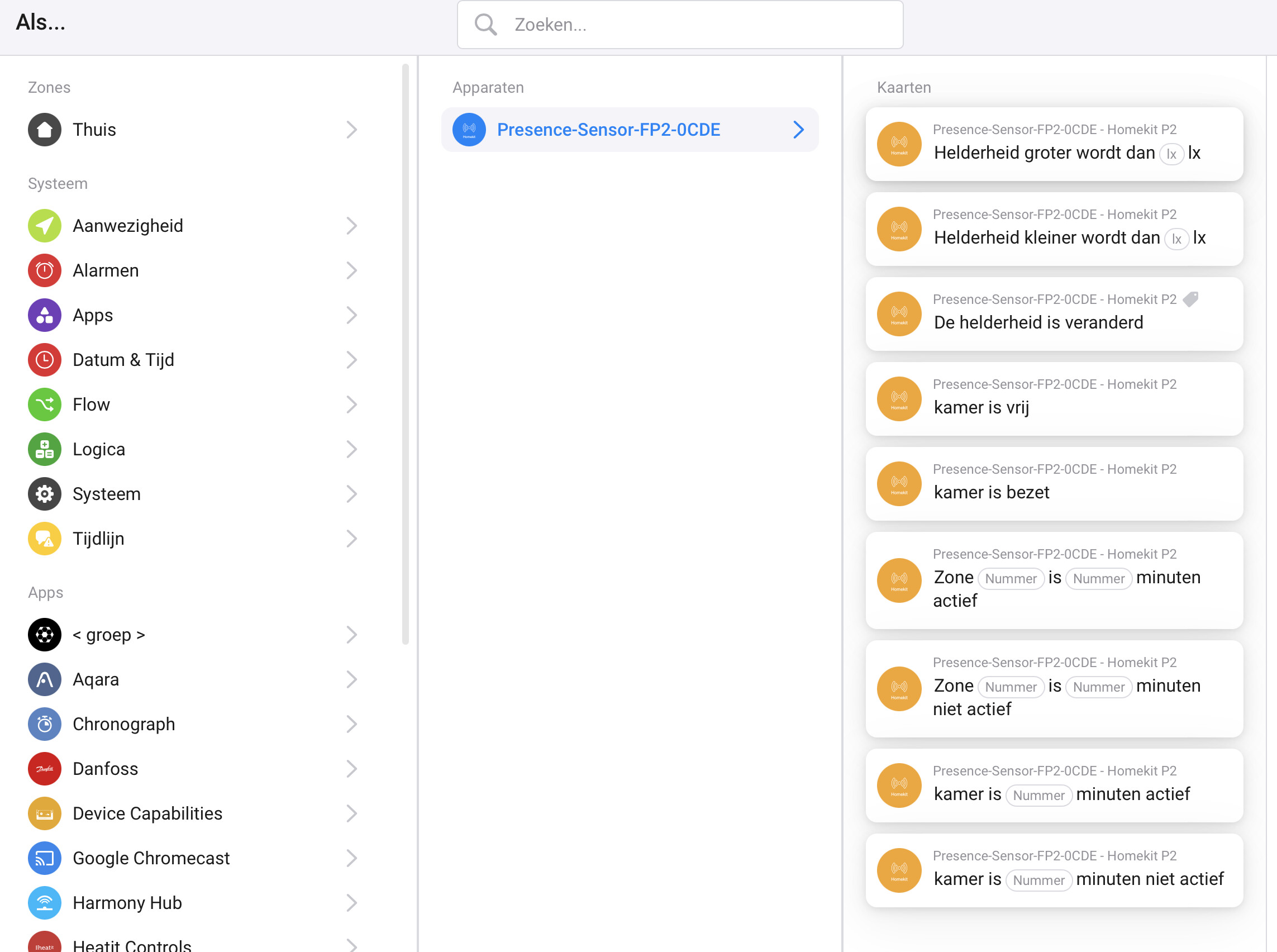
Task: Click the left panel vertical scrollbar
Action: click(405, 354)
